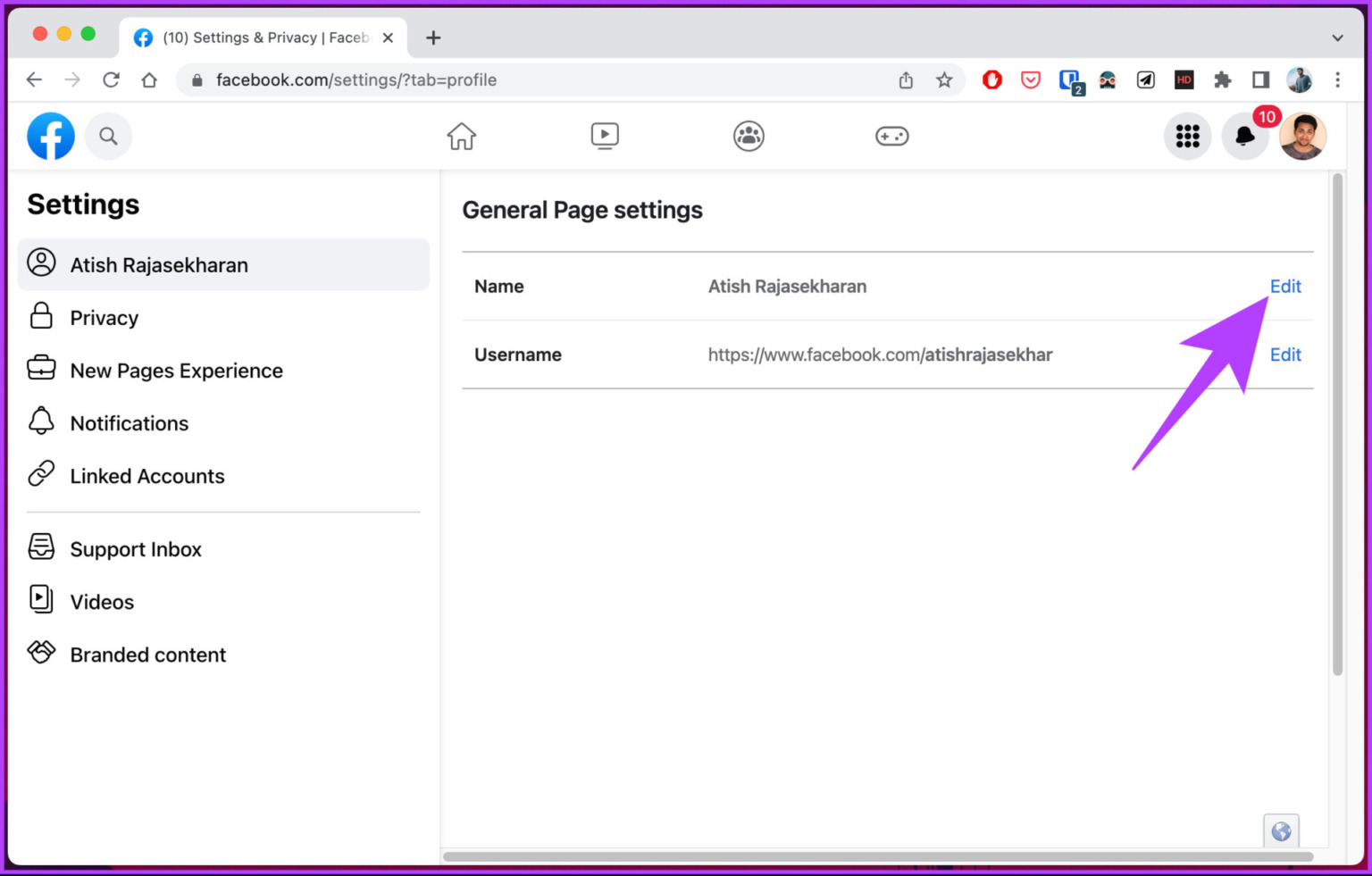Open Facebook Watch from the top navigation
The image size is (1372, 876).
[x=605, y=136]
